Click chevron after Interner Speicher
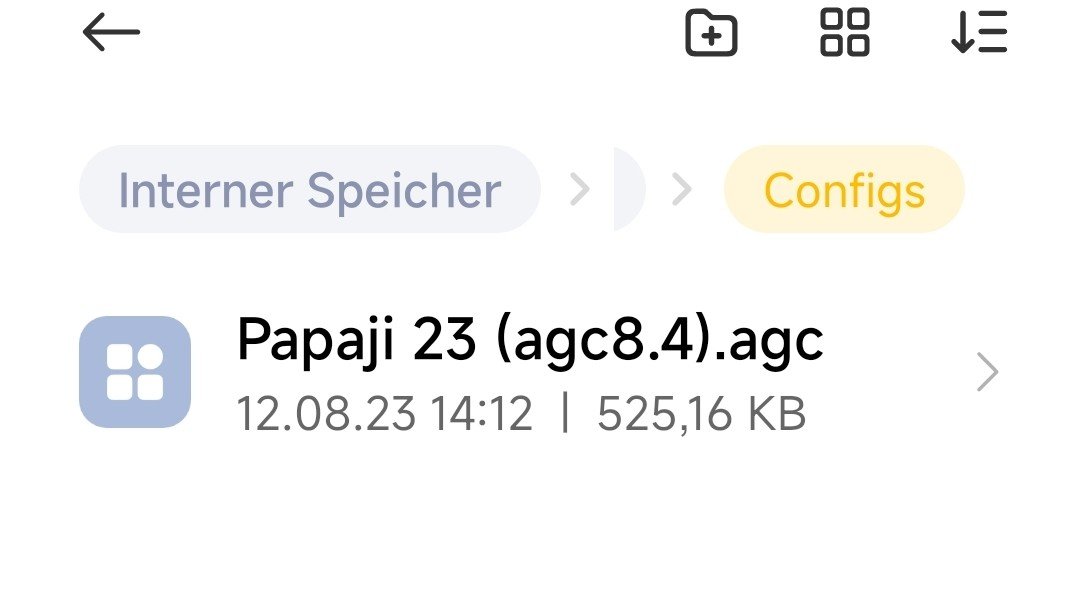 click(579, 190)
